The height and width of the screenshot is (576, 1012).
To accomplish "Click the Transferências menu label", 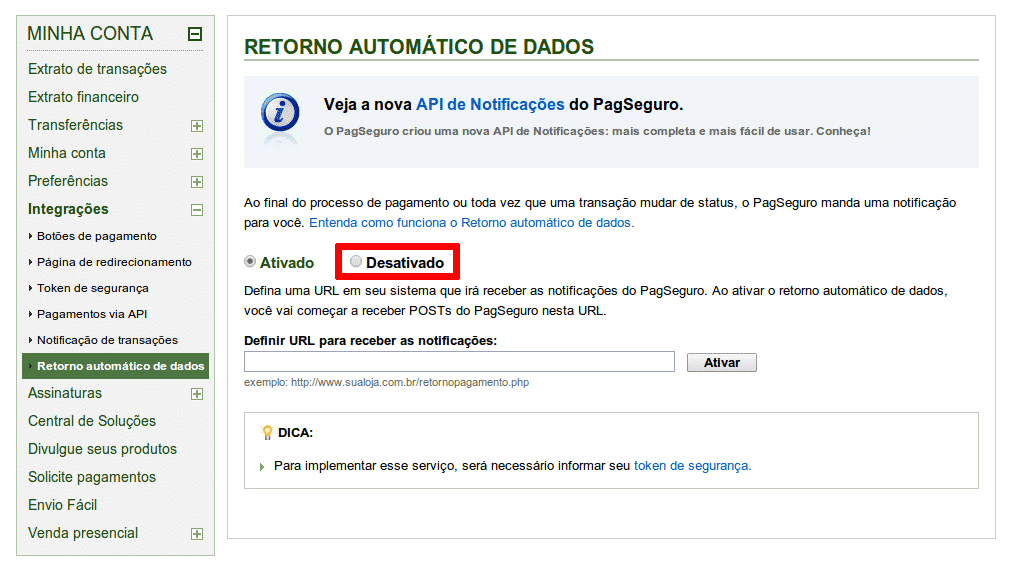I will point(76,125).
